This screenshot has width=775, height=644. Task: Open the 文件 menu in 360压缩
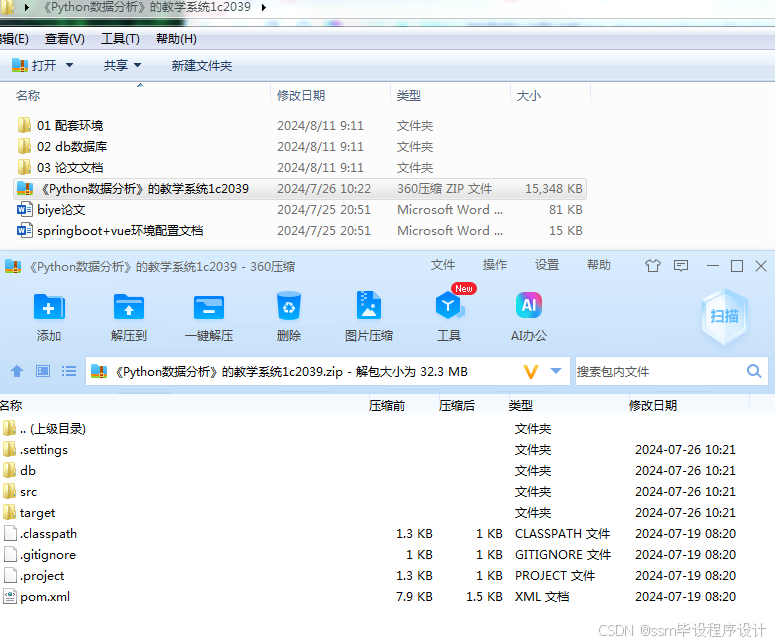point(442,265)
